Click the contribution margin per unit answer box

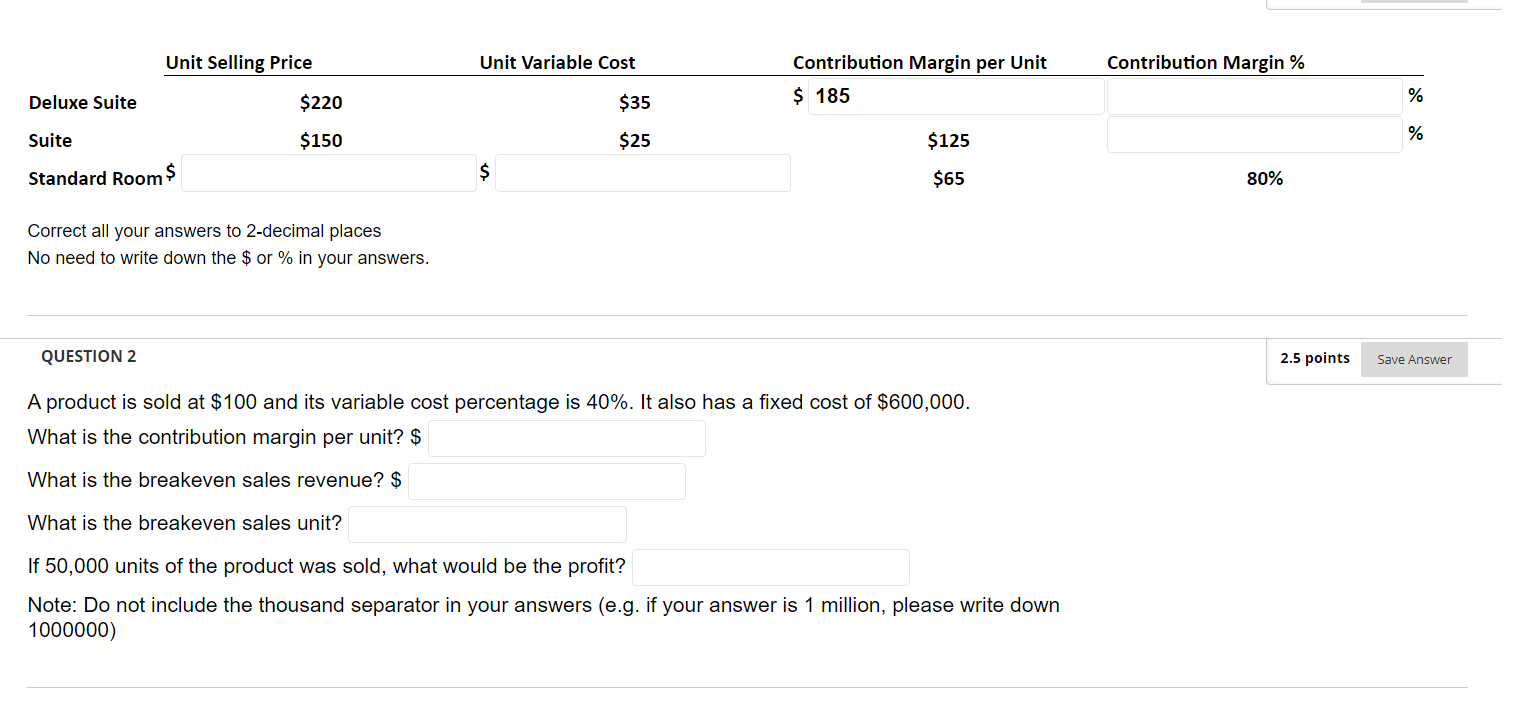(x=566, y=437)
